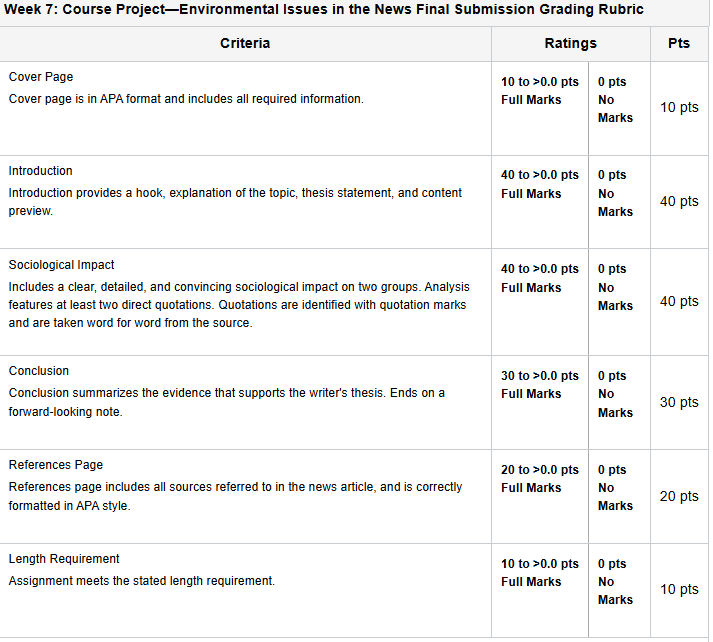Image resolution: width=713 pixels, height=642 pixels.
Task: Choose Full Marks for the Introduction criterion
Action: [x=540, y=202]
